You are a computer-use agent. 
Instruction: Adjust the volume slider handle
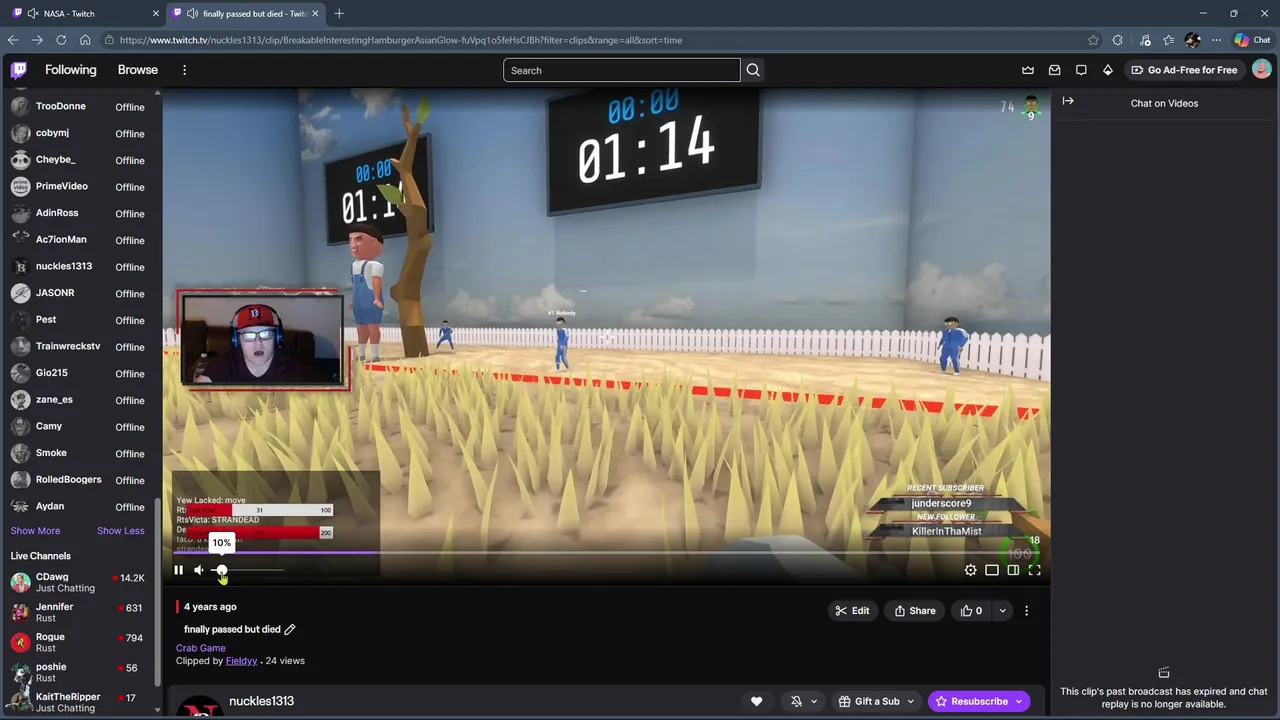[x=221, y=570]
